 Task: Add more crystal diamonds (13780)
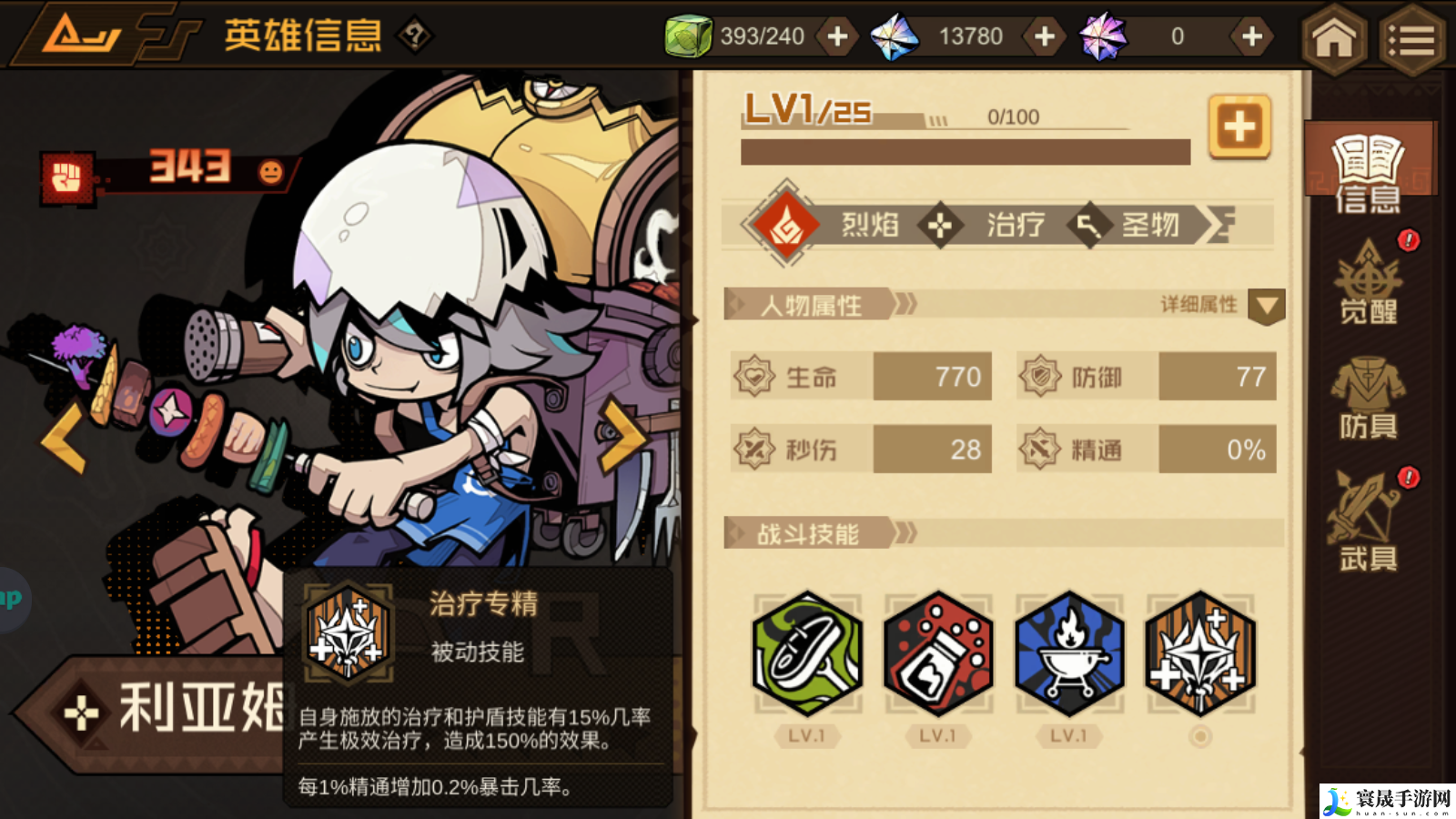tap(1045, 36)
